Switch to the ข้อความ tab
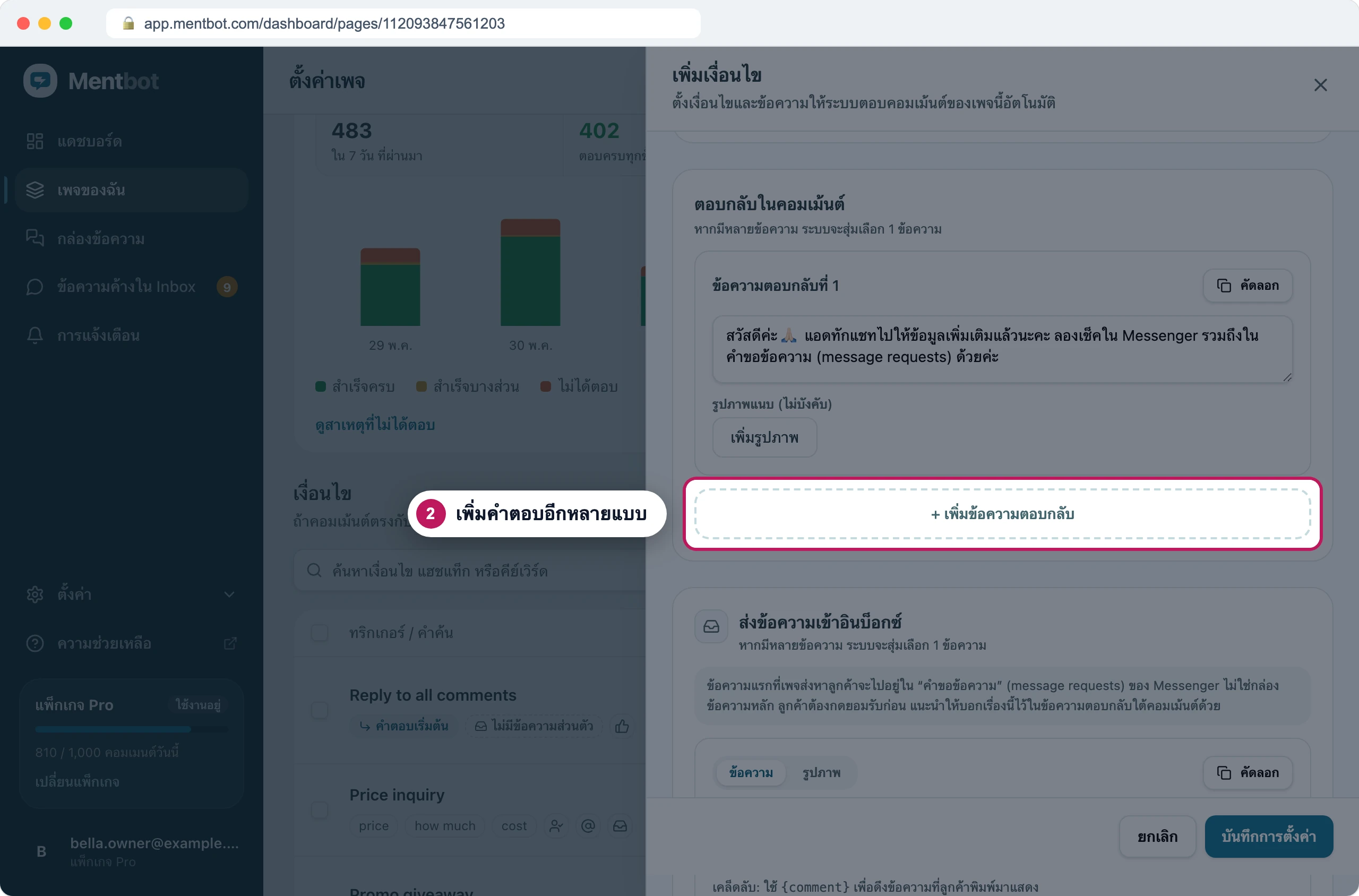 click(x=750, y=772)
